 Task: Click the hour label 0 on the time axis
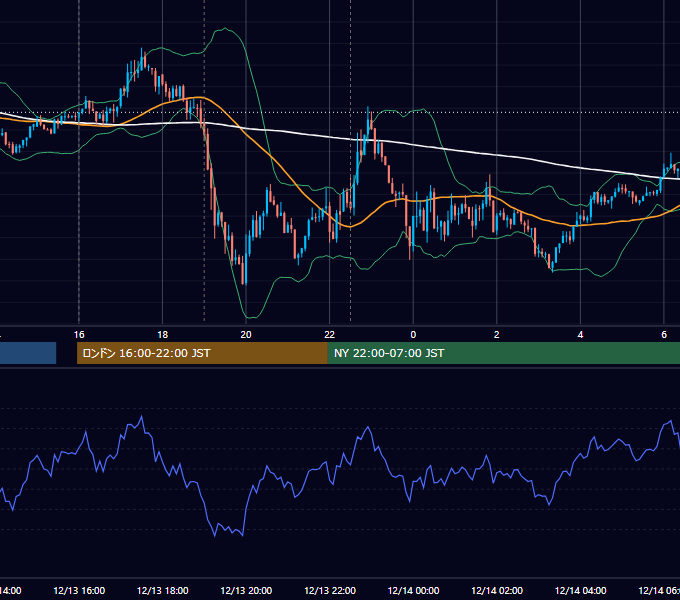point(413,335)
